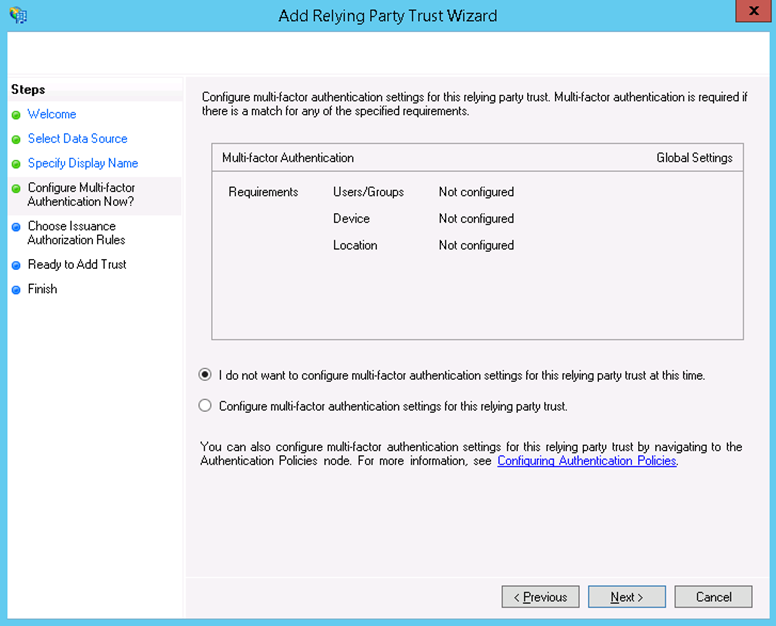This screenshot has width=776, height=626.
Task: Select Choose Issuance Authorization Rules step
Action: pyautogui.click(x=76, y=233)
